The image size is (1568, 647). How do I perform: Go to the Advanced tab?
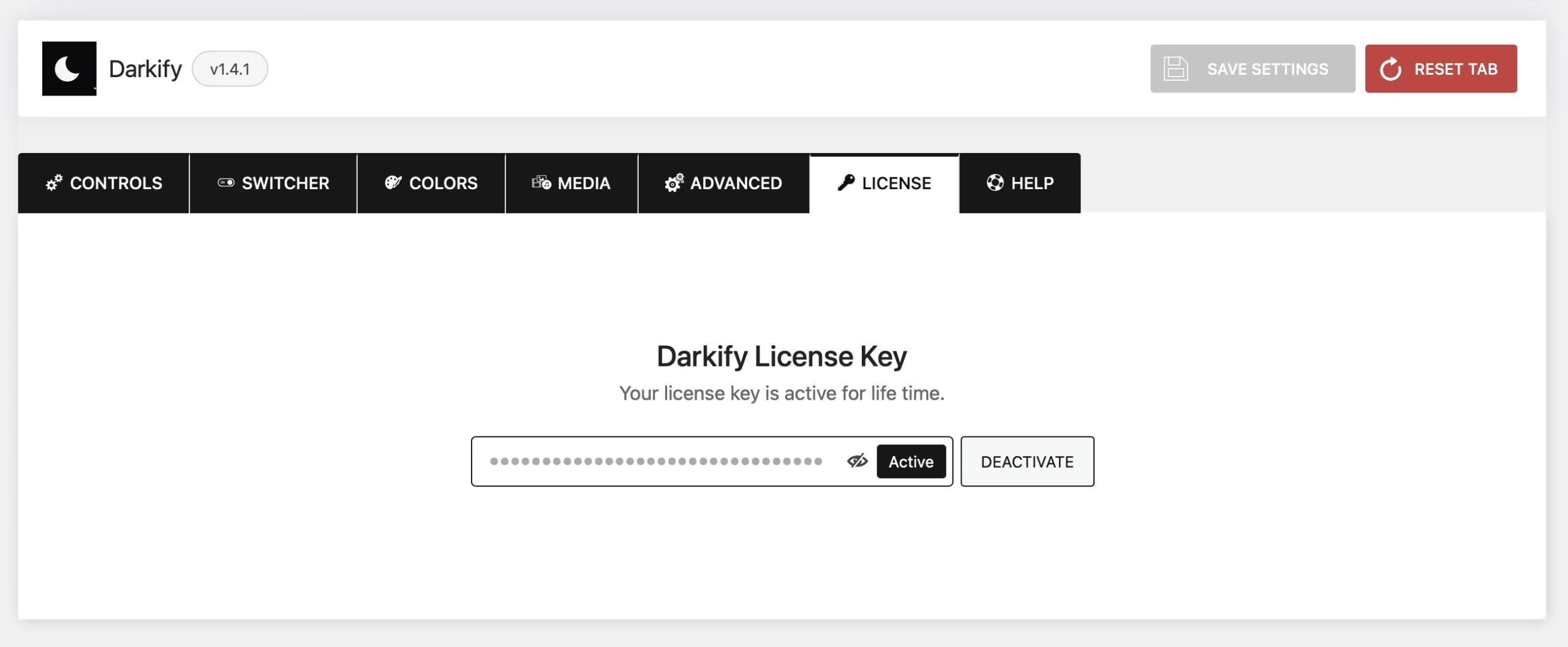(724, 183)
